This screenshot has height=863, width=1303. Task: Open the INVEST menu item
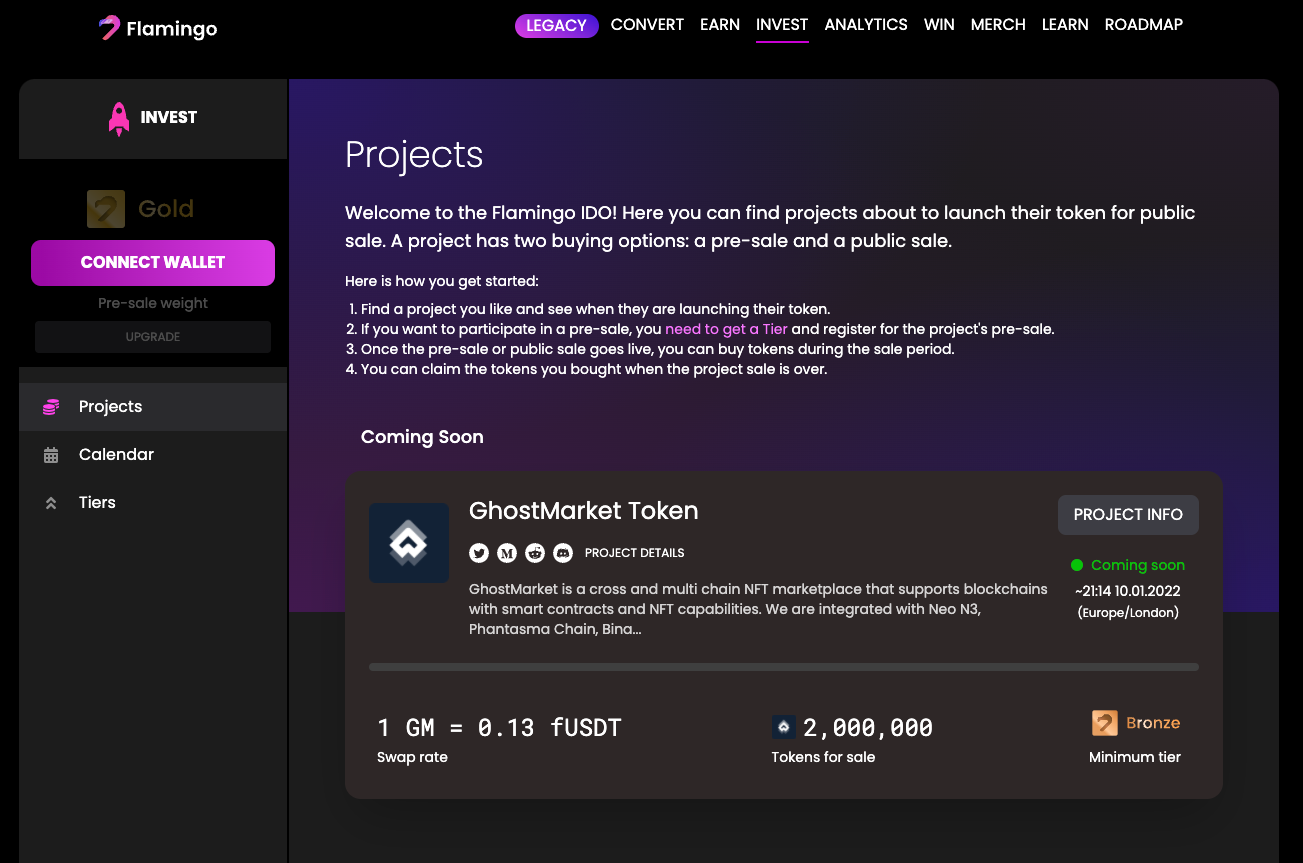pyautogui.click(x=782, y=25)
